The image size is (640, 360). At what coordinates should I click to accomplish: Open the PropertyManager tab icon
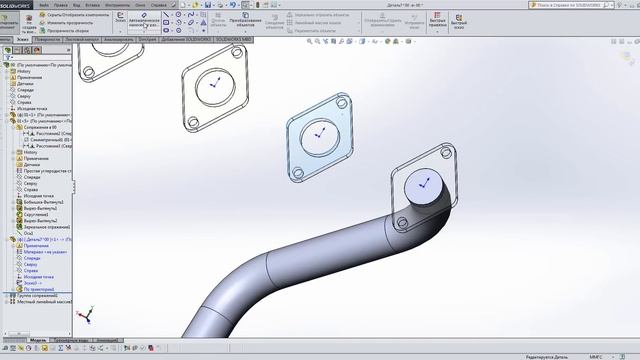18,50
